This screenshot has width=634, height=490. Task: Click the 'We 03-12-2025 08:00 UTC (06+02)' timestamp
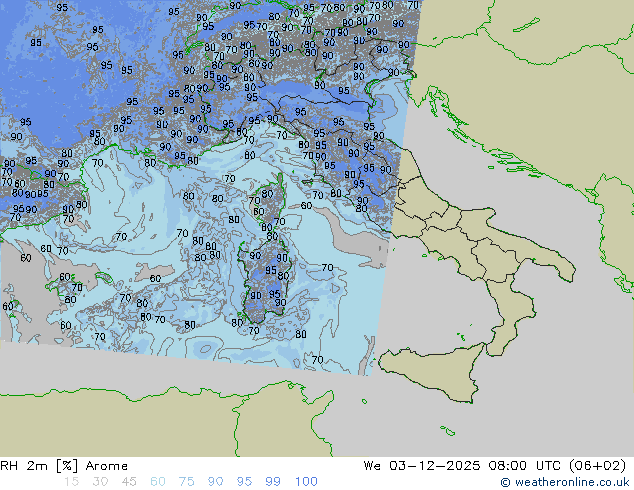pyautogui.click(x=495, y=466)
